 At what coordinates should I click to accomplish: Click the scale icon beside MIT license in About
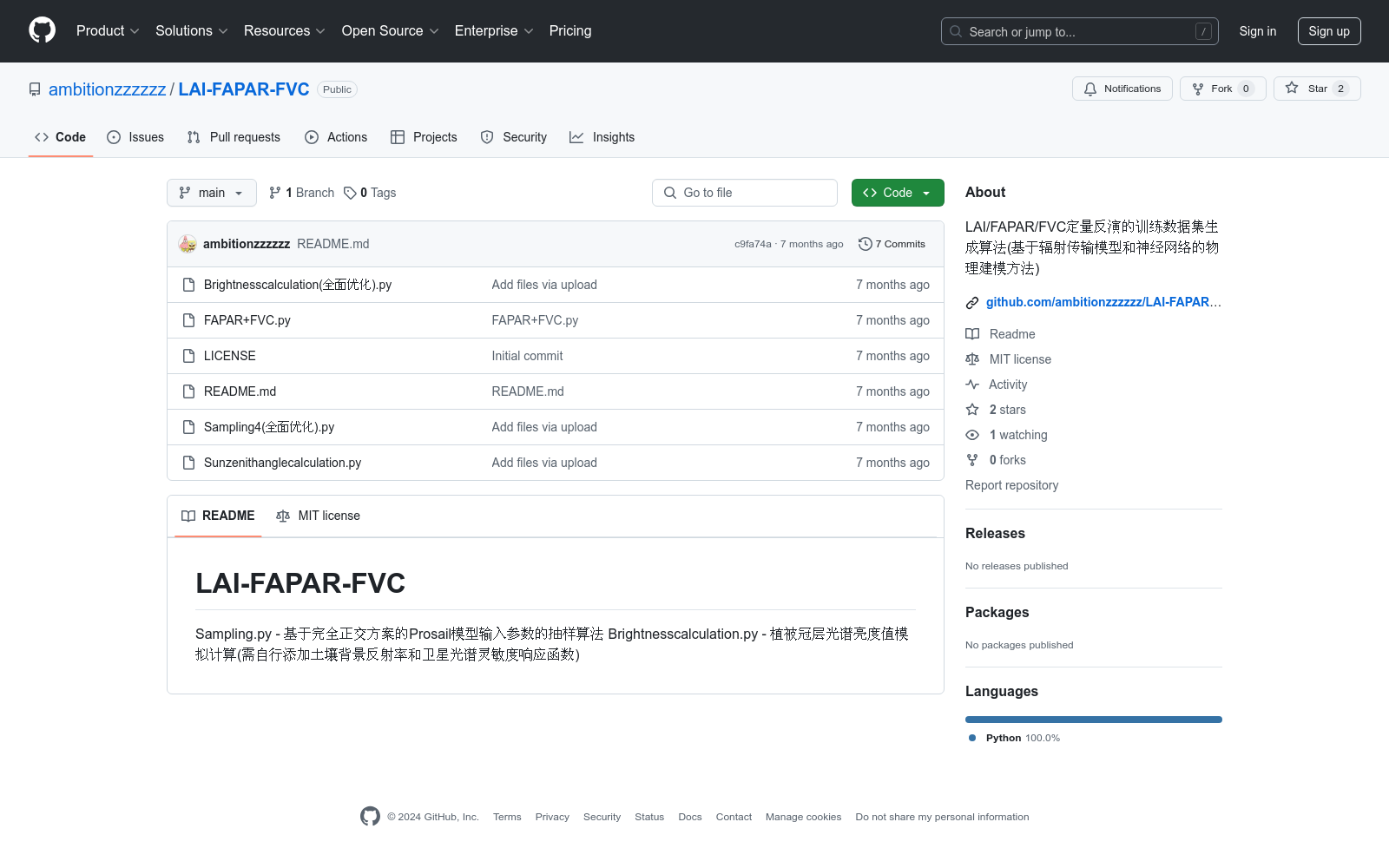(972, 359)
